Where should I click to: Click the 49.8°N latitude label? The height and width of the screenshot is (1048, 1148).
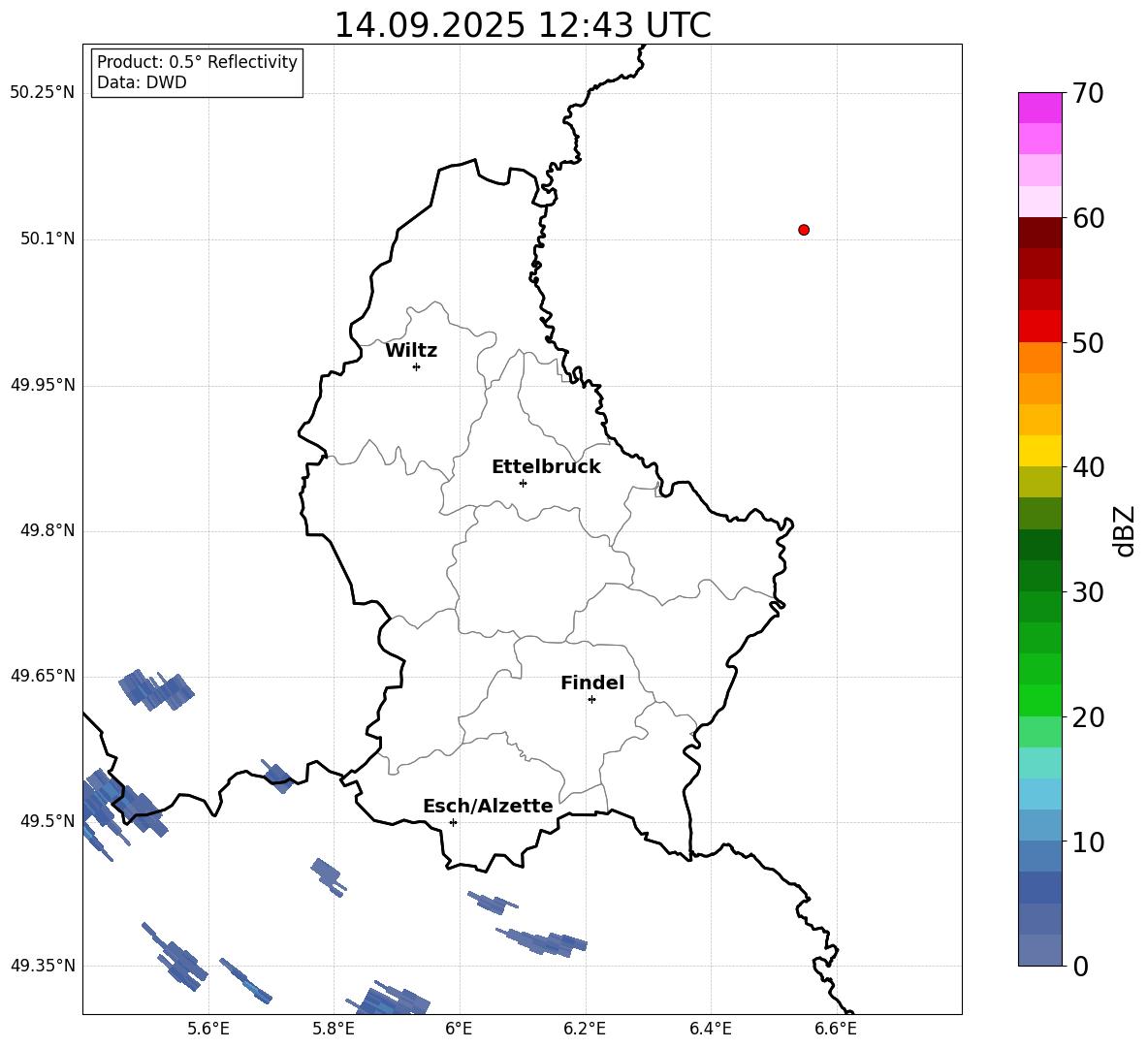[x=48, y=530]
